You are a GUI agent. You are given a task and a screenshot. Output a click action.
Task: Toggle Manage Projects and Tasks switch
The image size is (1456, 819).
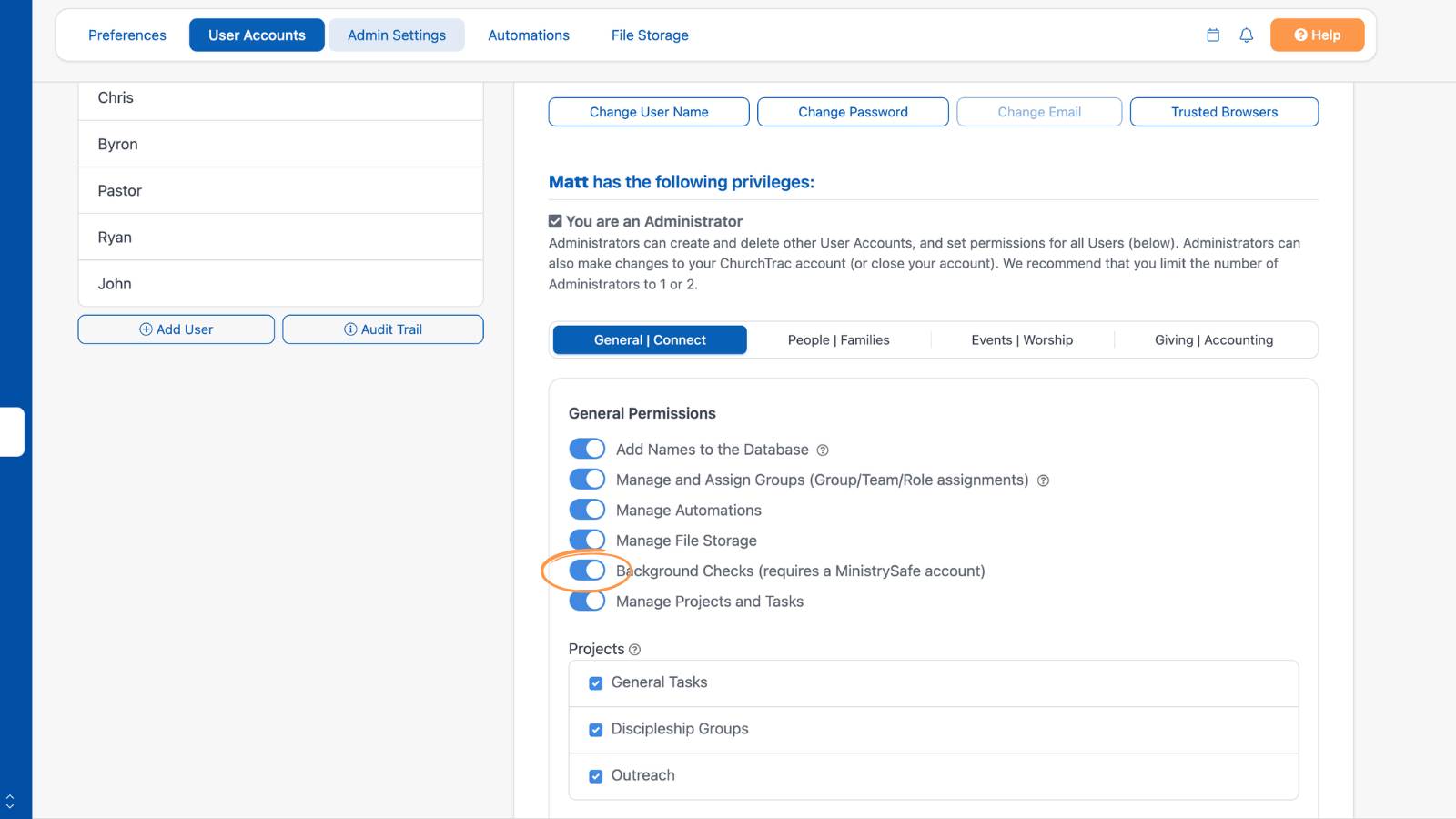coord(587,601)
